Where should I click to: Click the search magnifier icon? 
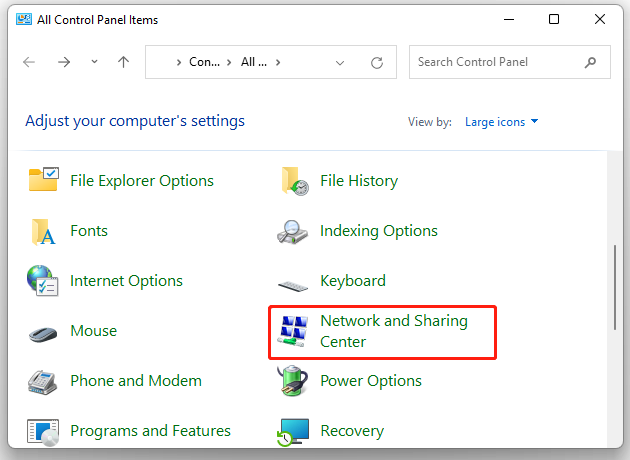point(590,62)
